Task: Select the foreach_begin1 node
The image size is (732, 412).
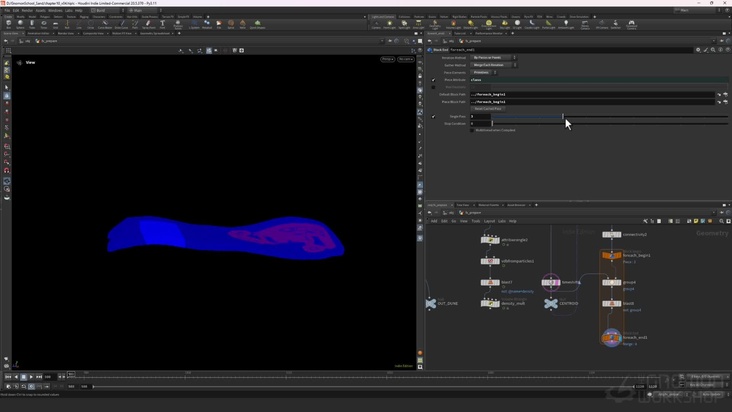Action: [611, 255]
